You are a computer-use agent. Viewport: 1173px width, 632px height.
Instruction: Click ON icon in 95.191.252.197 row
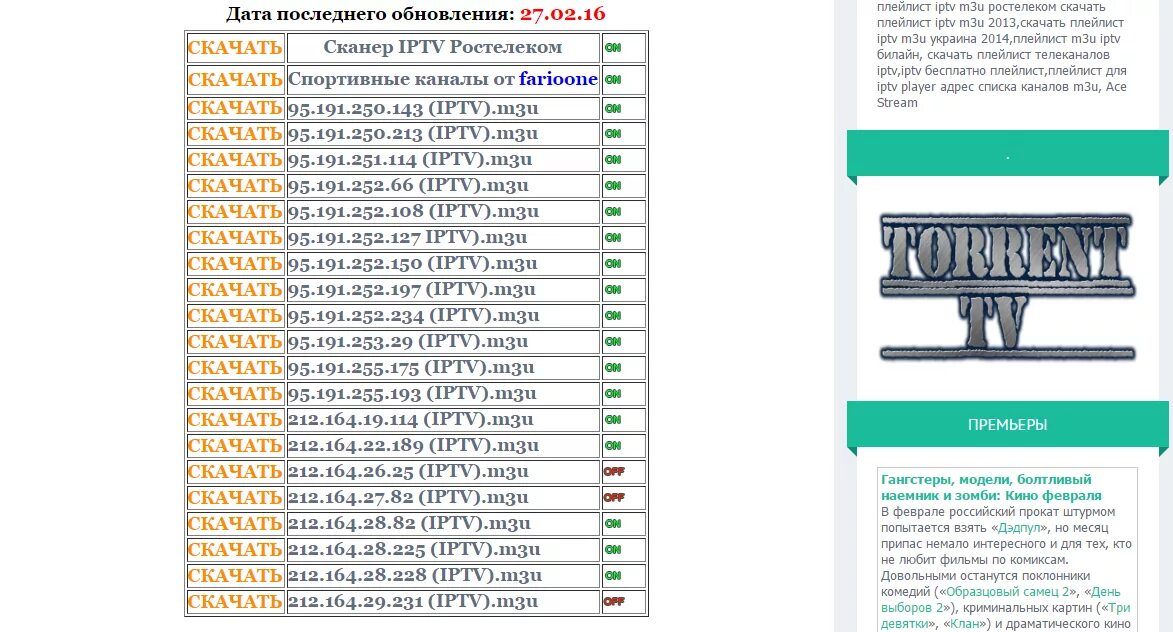click(x=613, y=290)
